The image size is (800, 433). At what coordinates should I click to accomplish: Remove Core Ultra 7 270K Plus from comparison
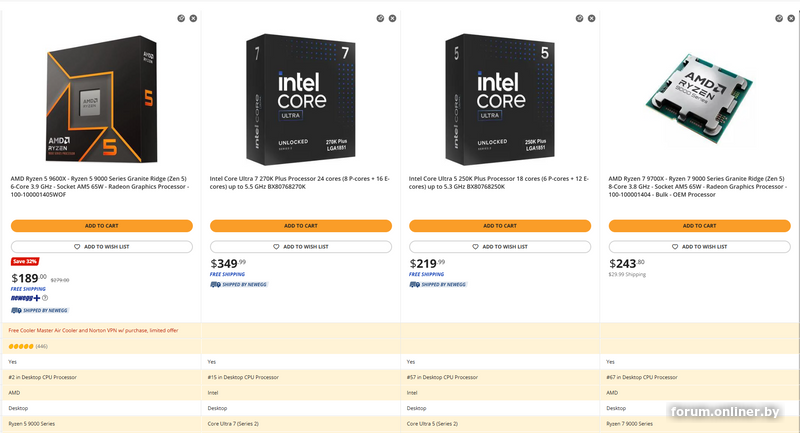click(x=393, y=18)
